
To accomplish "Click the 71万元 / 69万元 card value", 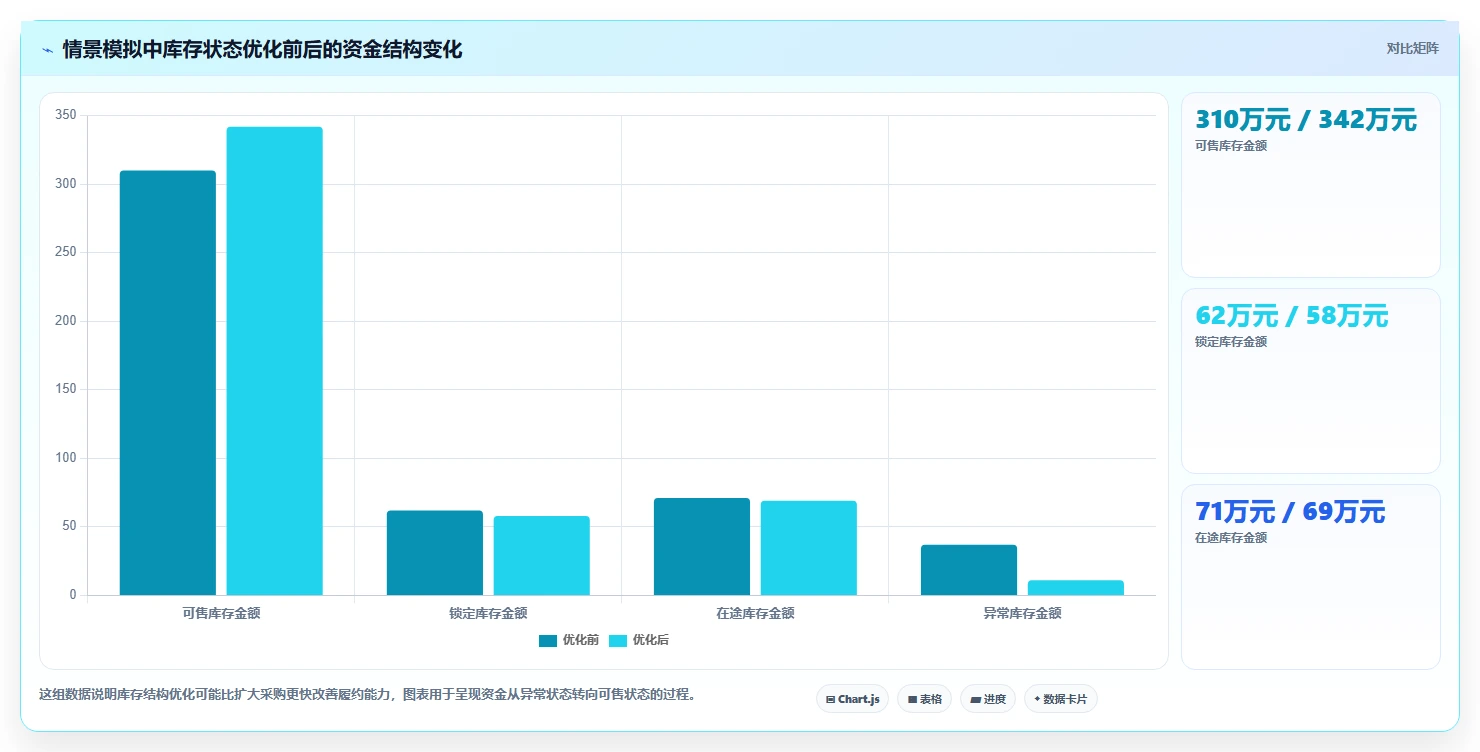I will point(1290,512).
